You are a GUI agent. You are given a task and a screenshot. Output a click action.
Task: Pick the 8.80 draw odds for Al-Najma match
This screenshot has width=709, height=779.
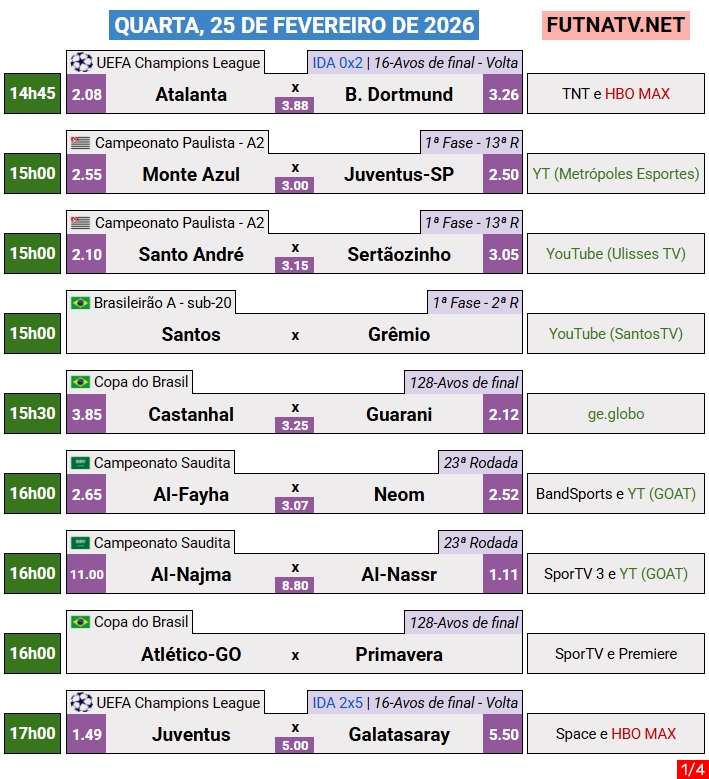pos(295,585)
